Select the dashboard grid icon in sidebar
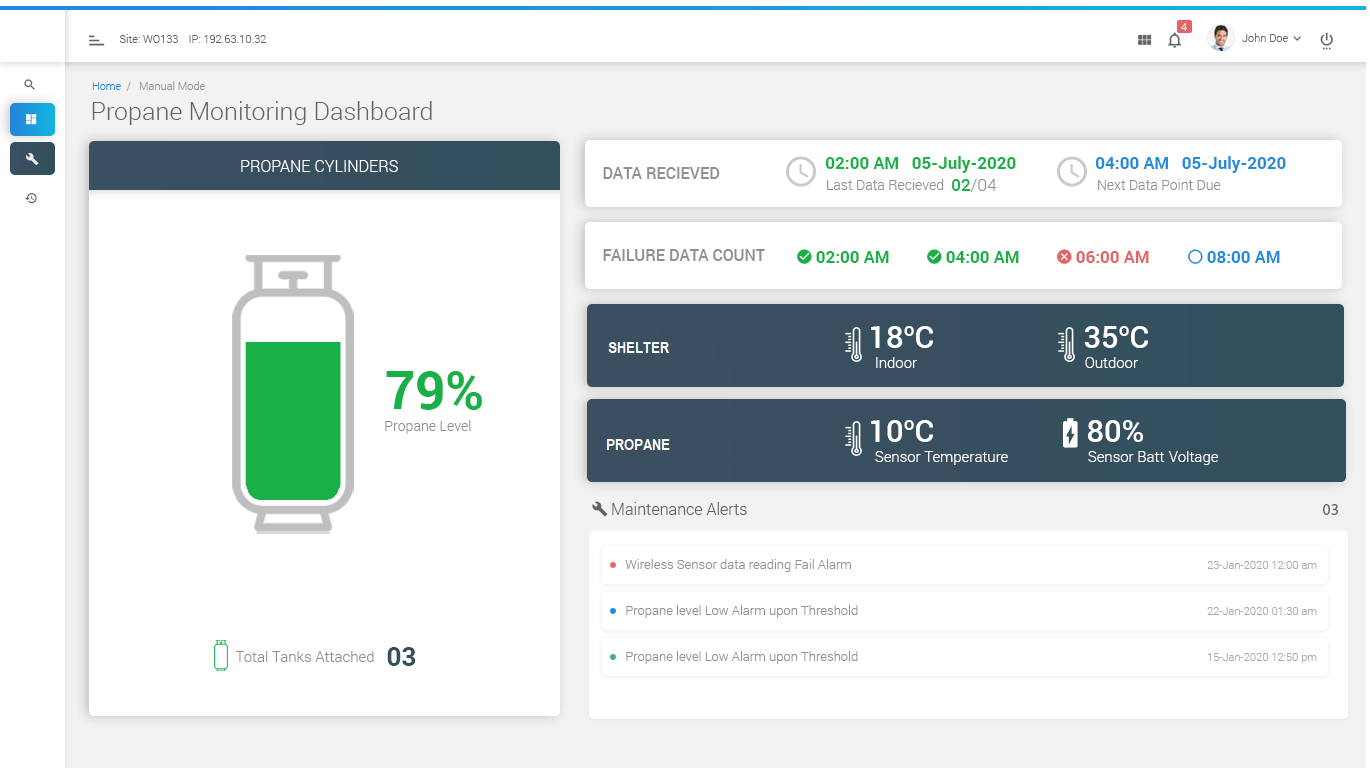Screen dimensions: 1370x773 tap(32, 119)
